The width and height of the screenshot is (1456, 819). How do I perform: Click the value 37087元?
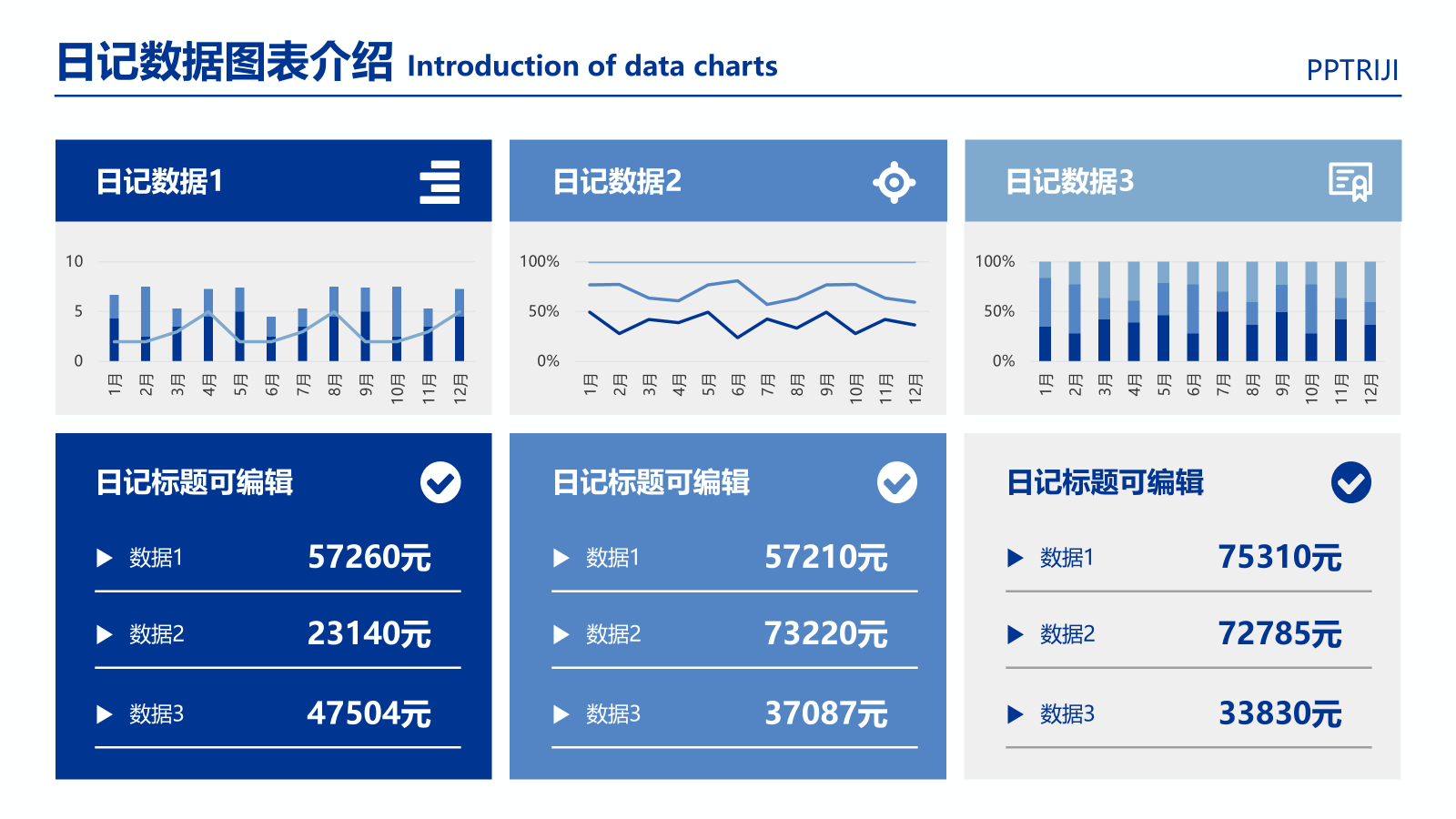click(x=826, y=713)
